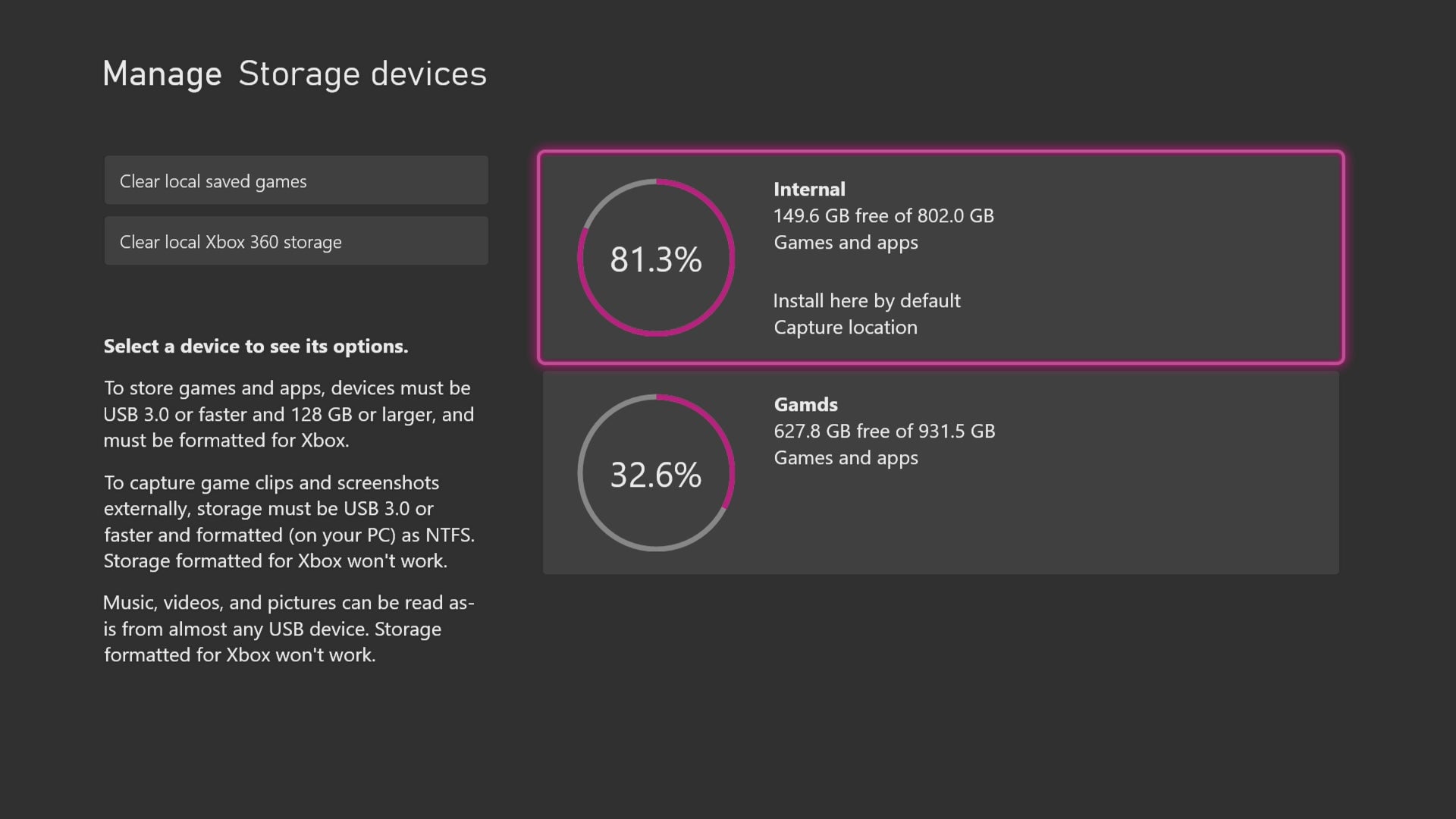Image resolution: width=1456 pixels, height=819 pixels.
Task: Click Games and apps under Gamds
Action: (x=846, y=457)
